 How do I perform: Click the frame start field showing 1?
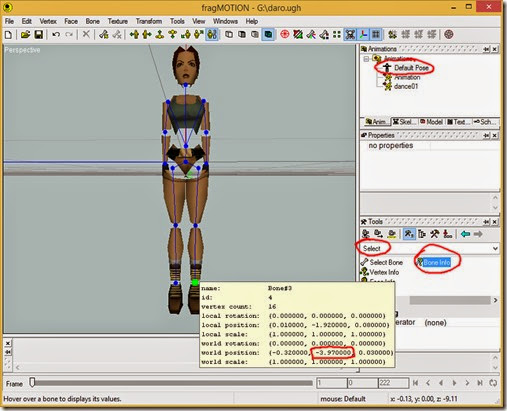(x=332, y=383)
